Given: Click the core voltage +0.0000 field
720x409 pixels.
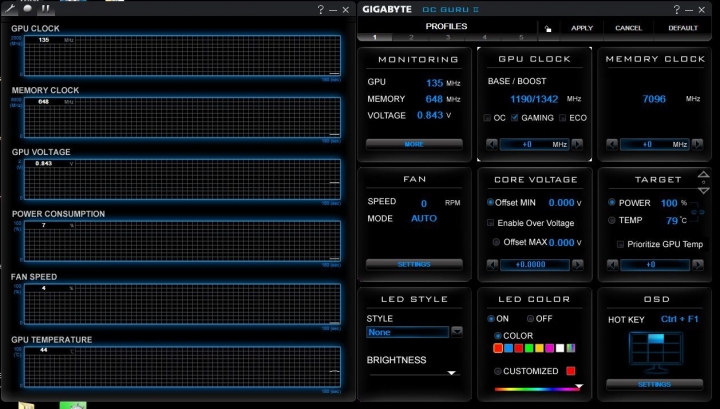Looking at the screenshot, I should click(x=535, y=265).
